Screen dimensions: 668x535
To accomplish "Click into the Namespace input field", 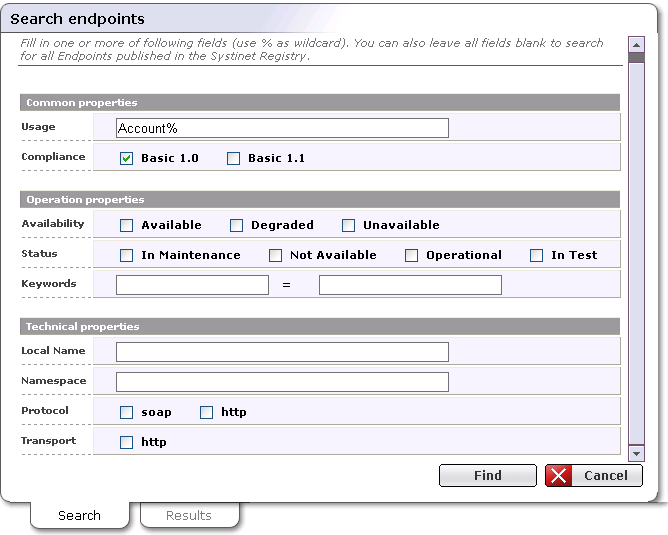I will coord(282,382).
